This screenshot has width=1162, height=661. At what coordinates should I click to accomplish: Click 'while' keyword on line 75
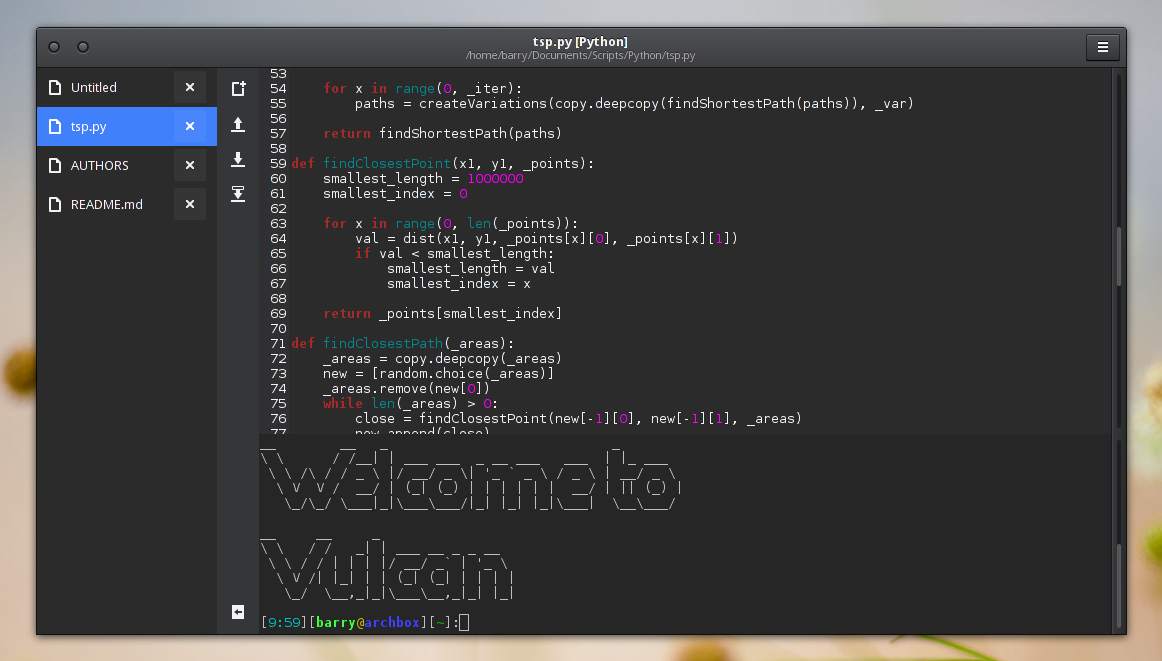click(342, 404)
